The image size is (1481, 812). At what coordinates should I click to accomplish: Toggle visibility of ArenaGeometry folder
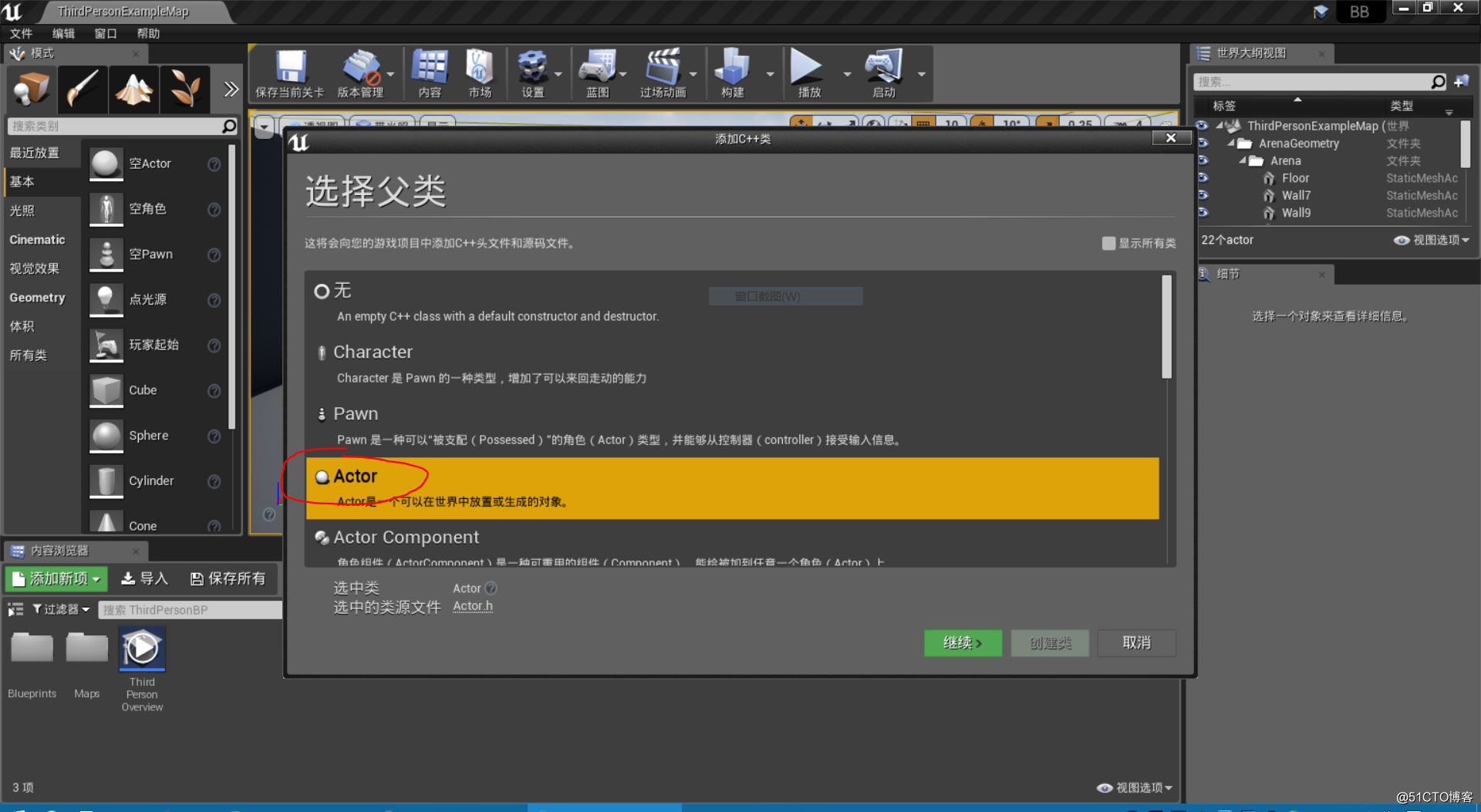[x=1203, y=143]
